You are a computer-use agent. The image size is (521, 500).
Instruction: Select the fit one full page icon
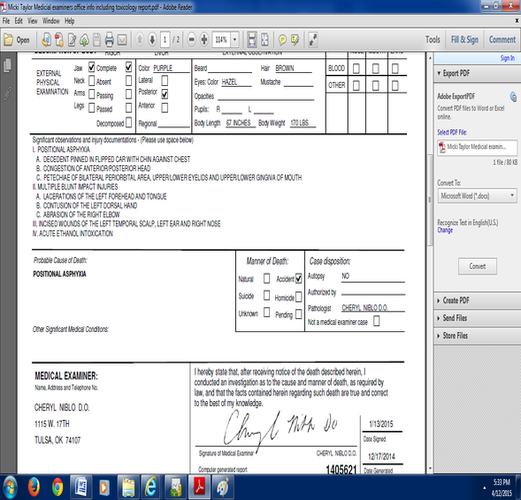[265, 40]
